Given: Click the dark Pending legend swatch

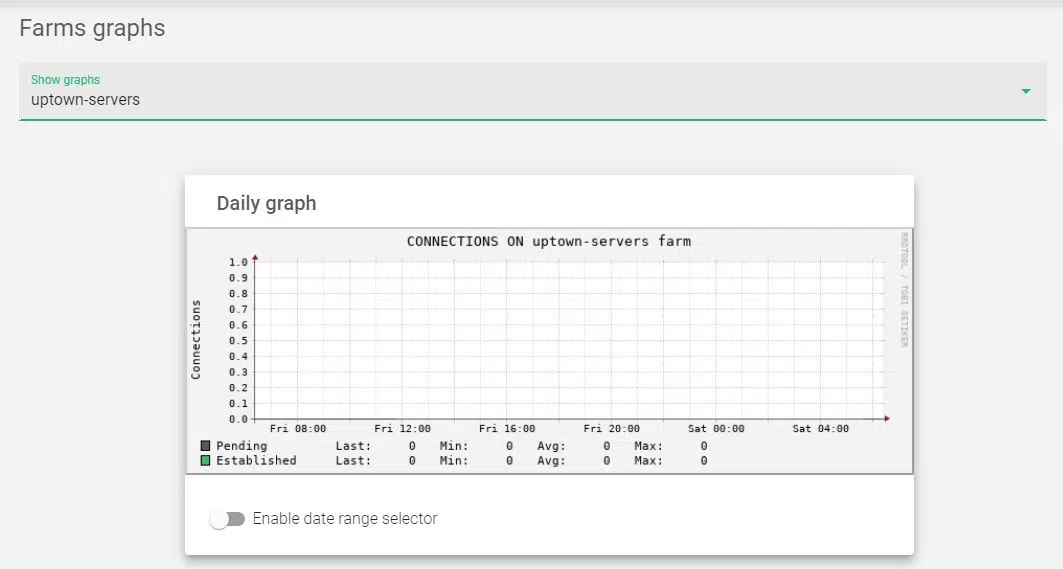Looking at the screenshot, I should point(205,446).
